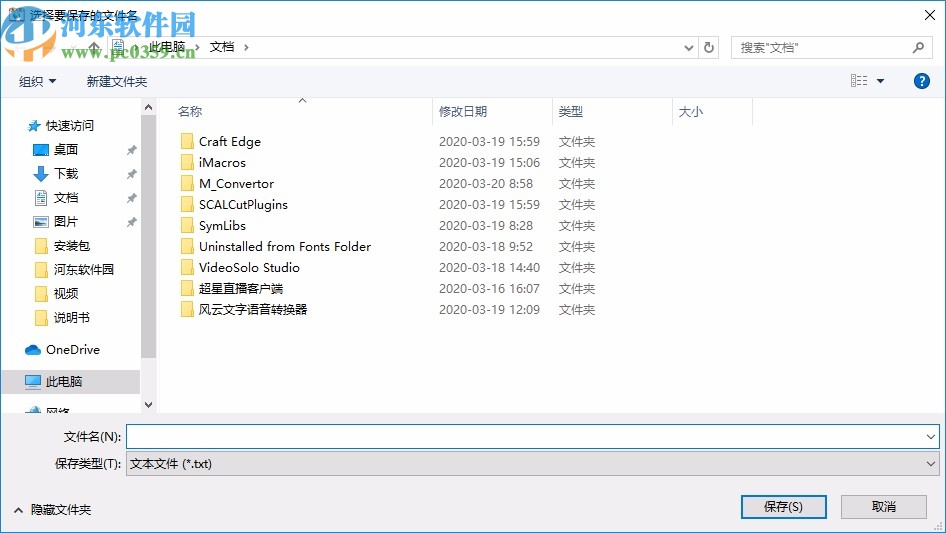Screen dimensions: 946x533
Task: Click the date 2020-03-16 16:07
Action: [489, 289]
